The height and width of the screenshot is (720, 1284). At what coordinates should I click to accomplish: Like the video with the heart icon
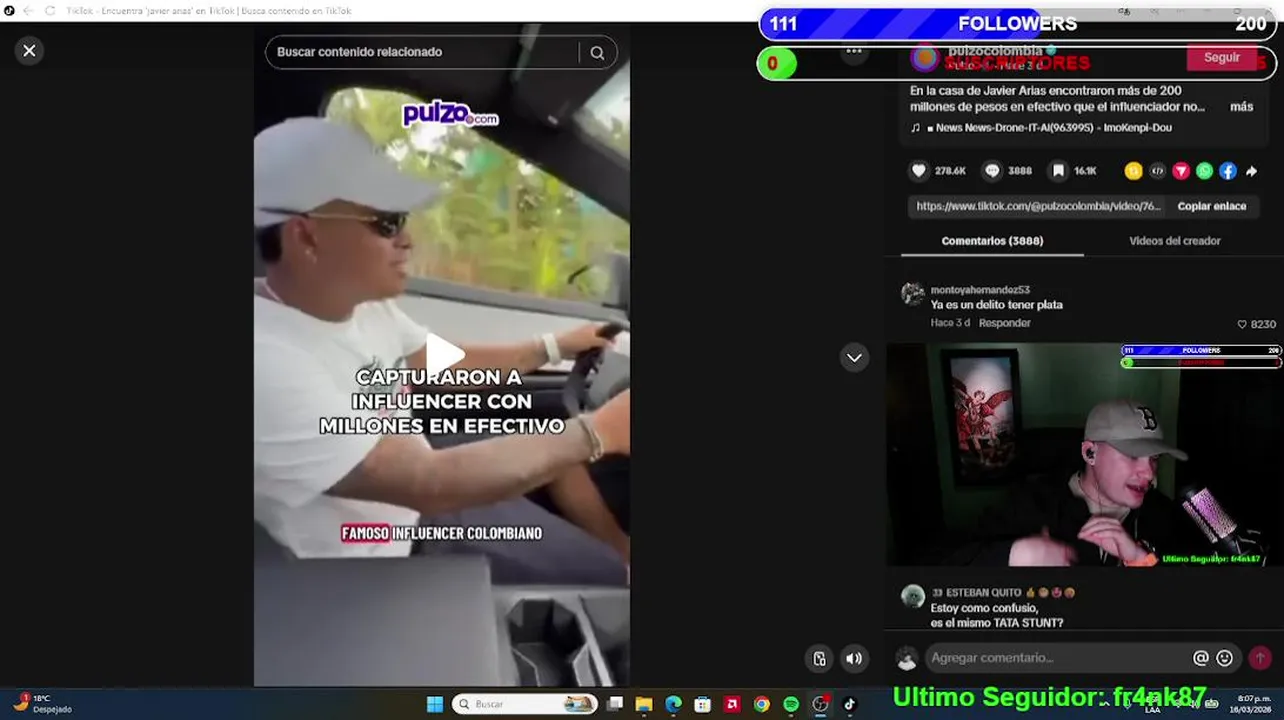coord(919,171)
